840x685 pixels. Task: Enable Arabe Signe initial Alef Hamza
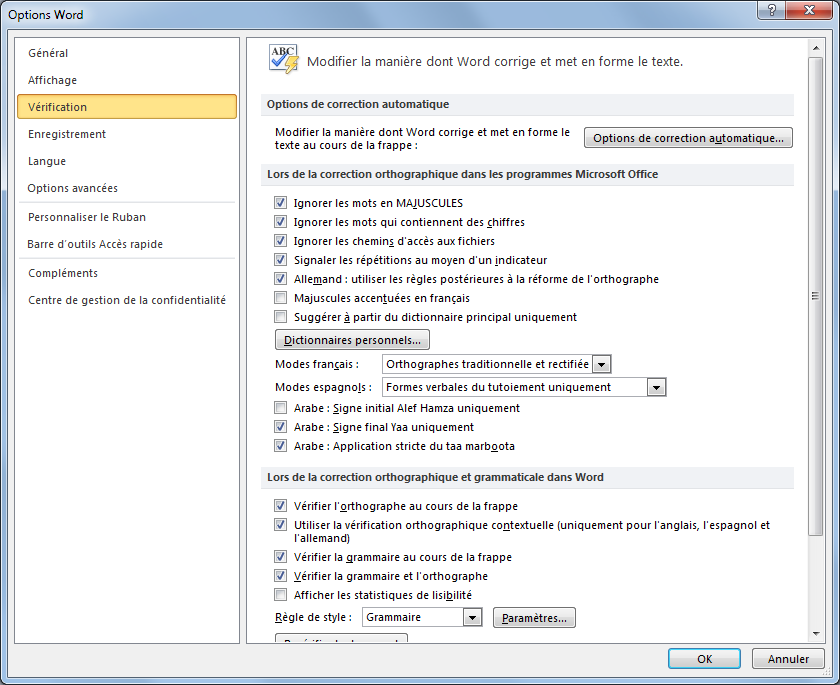click(280, 408)
